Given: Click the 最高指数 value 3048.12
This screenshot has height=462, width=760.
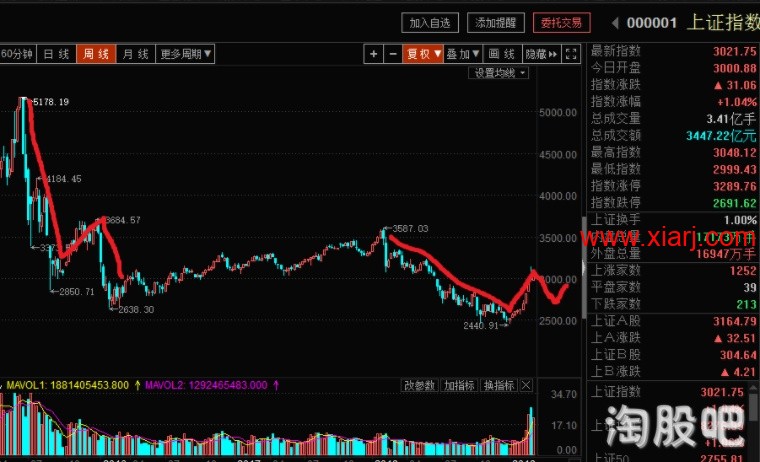Looking at the screenshot, I should 734,153.
